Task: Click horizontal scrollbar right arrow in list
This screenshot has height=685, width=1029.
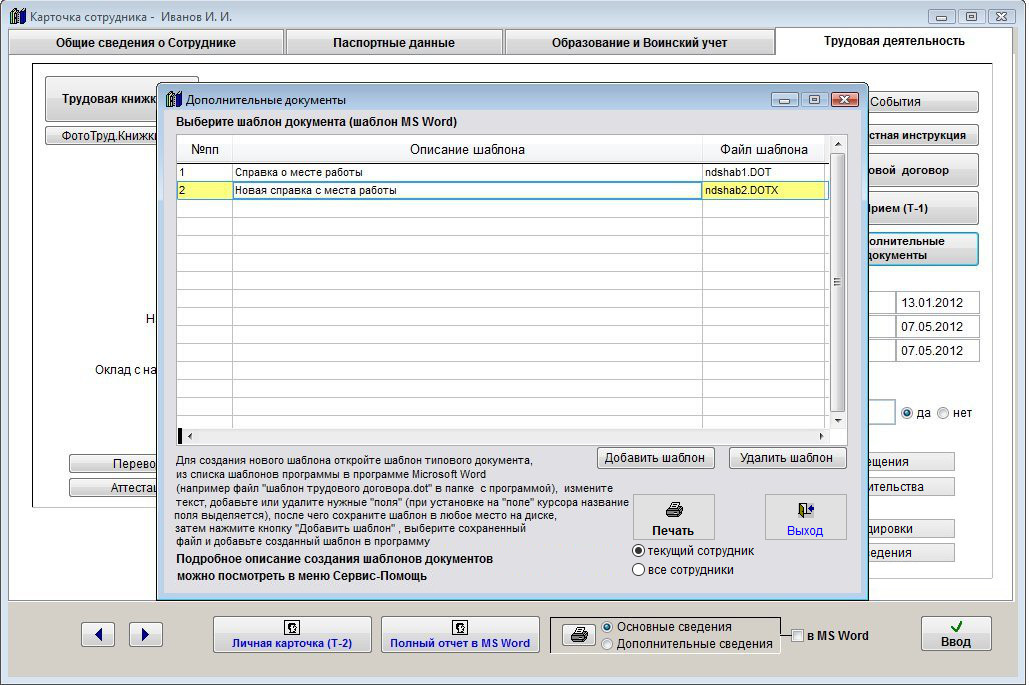Action: pos(822,437)
